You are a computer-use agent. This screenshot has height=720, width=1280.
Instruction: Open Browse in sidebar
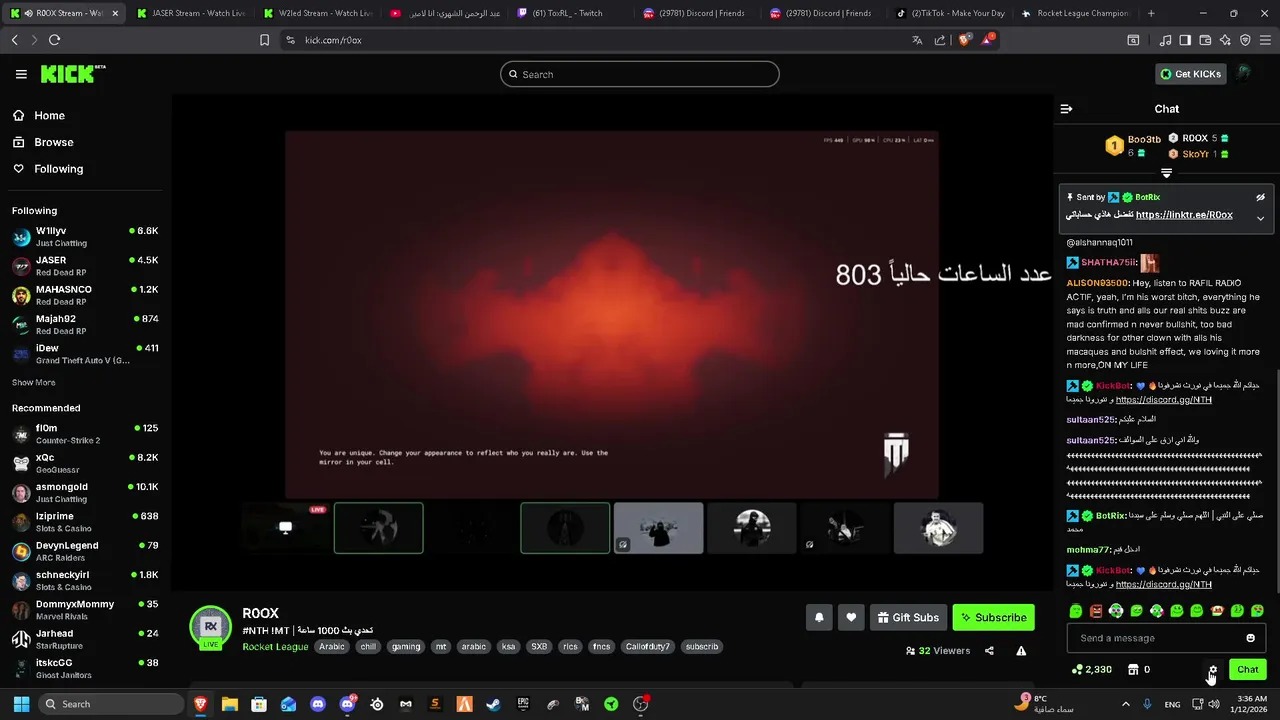point(44,142)
